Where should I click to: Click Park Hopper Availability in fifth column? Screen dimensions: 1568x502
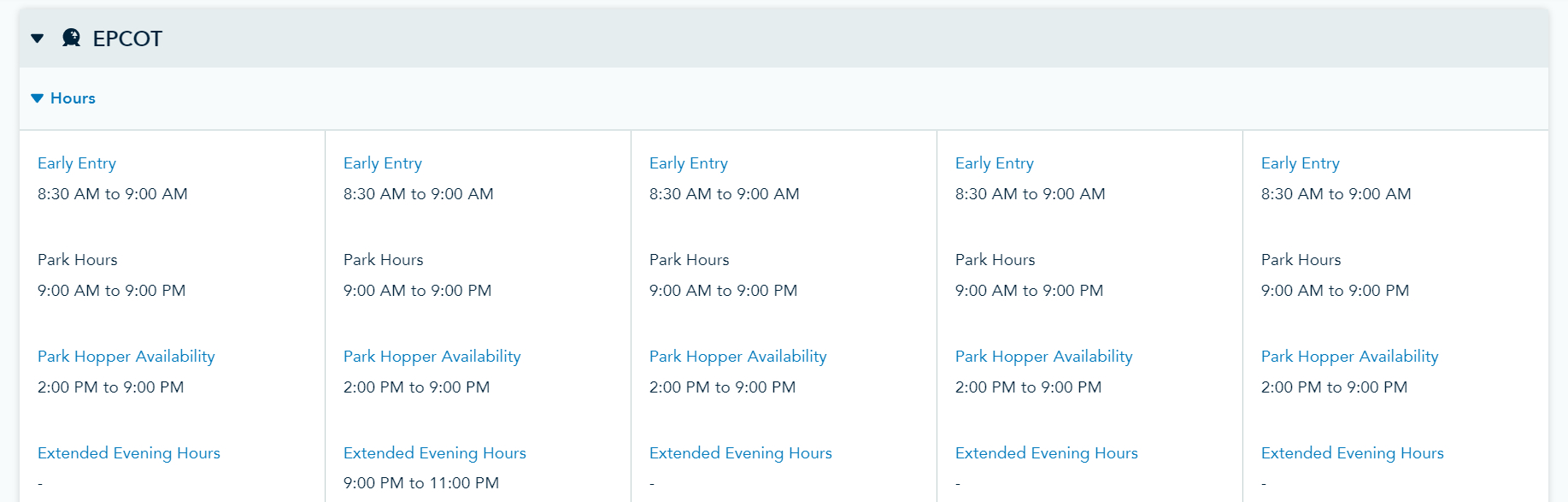tap(1350, 357)
